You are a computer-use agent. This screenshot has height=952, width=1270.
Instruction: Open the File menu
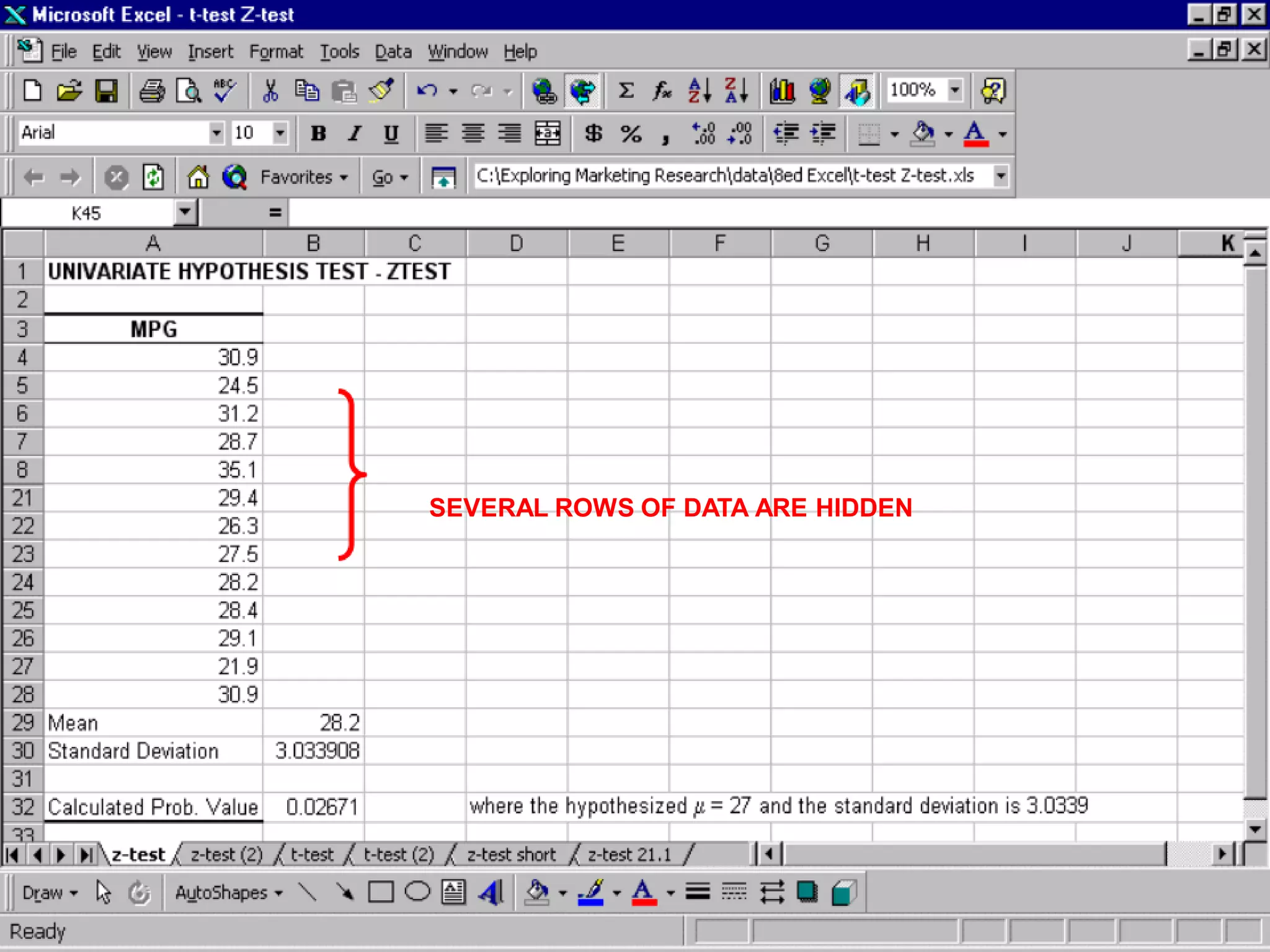pos(63,51)
